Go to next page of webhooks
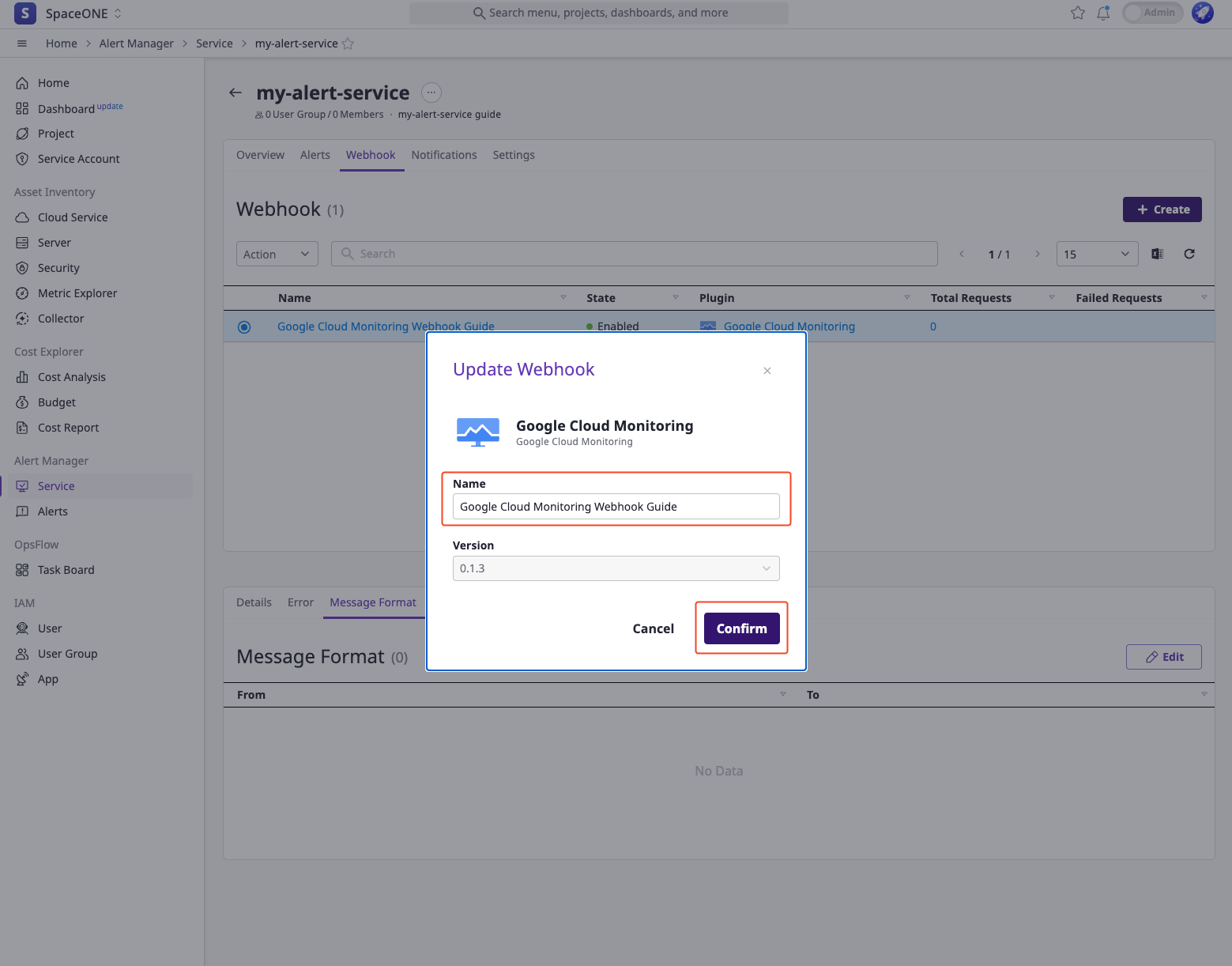Viewport: 1232px width, 966px height. [x=1038, y=254]
